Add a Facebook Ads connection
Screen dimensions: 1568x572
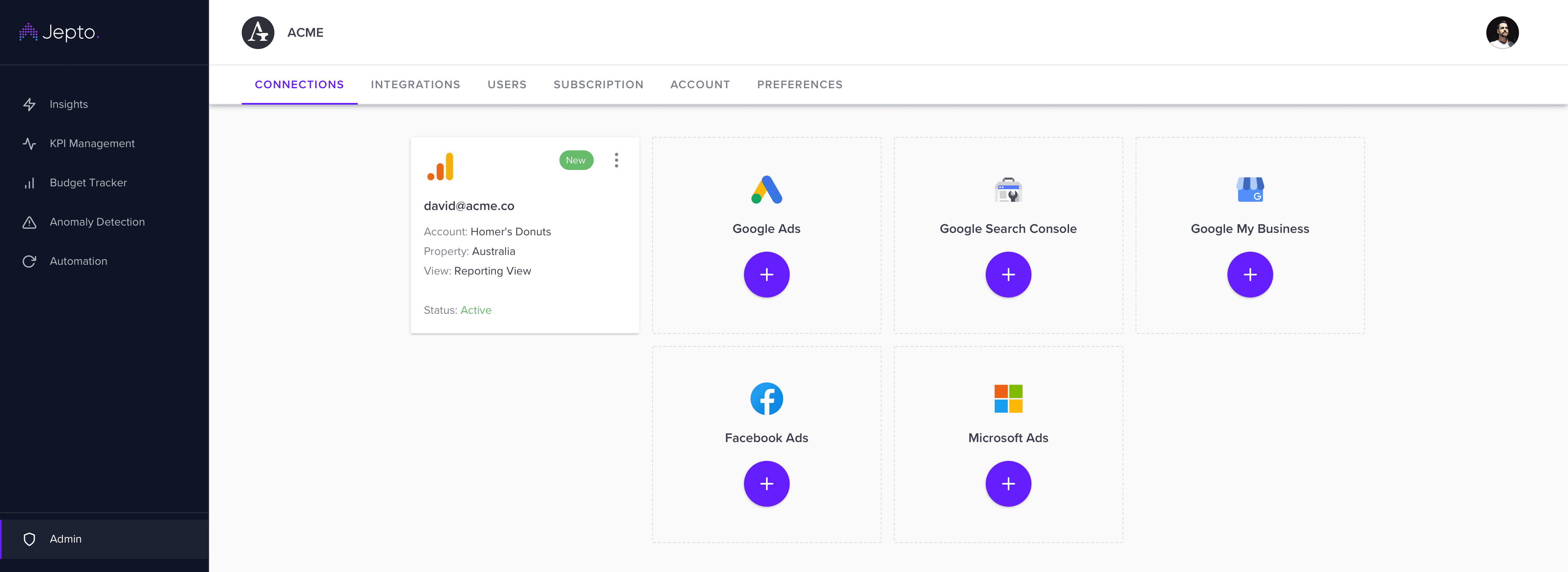[x=766, y=484]
